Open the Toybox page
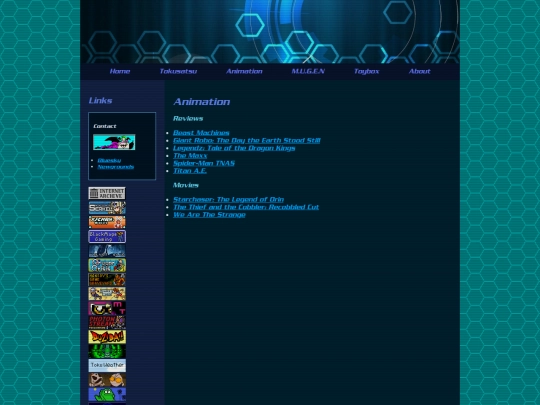540x405 pixels. coord(367,71)
